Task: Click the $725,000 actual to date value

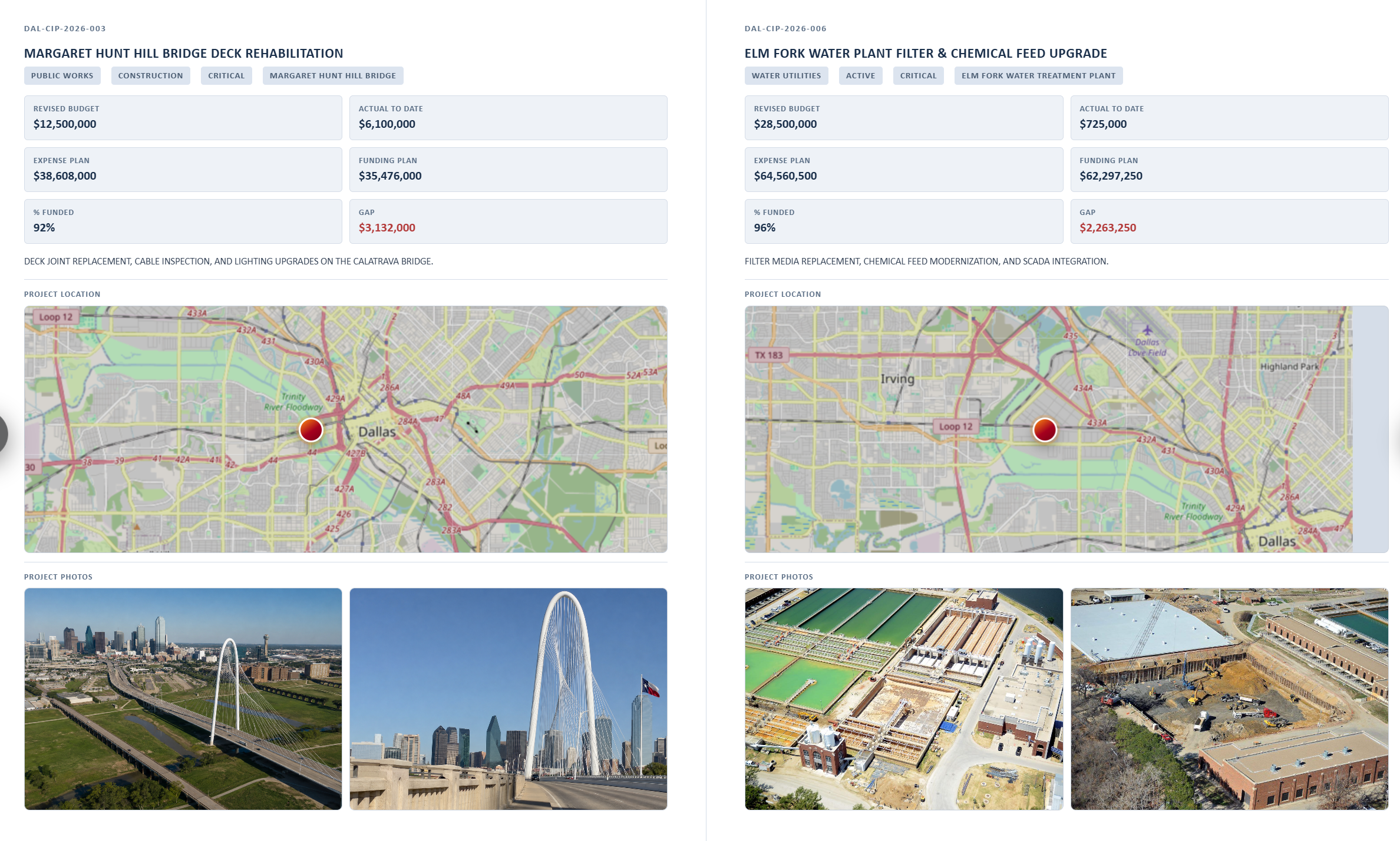Action: point(1103,124)
